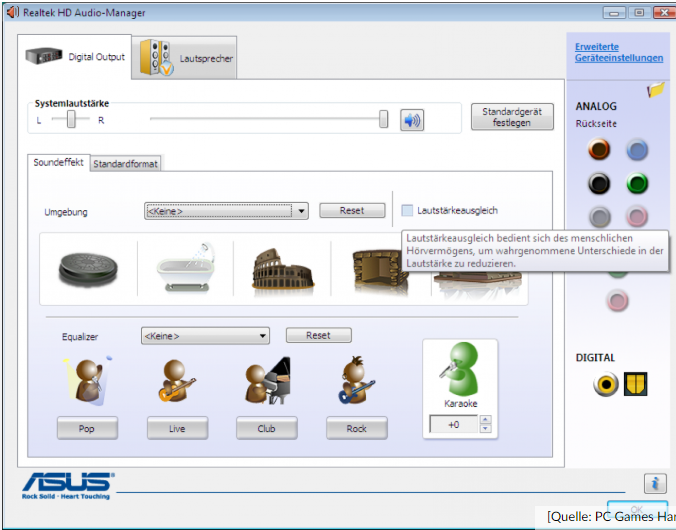The height and width of the screenshot is (530, 676).
Task: Click the gray analog rear jack
Action: (x=600, y=216)
